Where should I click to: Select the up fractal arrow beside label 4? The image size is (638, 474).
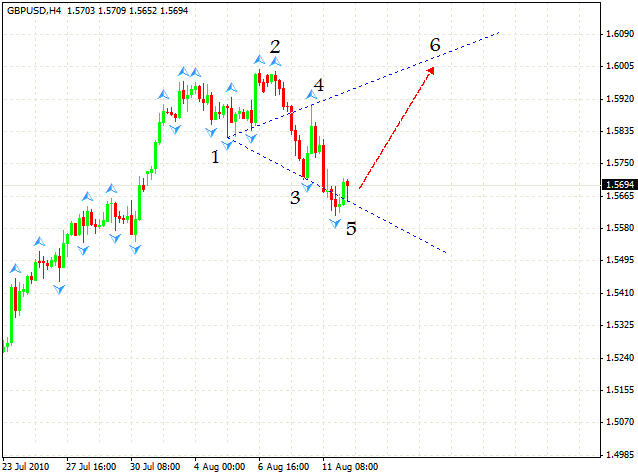(312, 95)
